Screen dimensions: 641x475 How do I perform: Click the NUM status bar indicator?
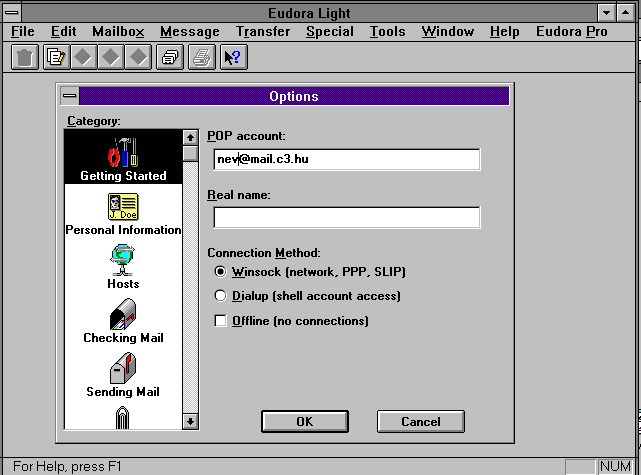[x=615, y=466]
